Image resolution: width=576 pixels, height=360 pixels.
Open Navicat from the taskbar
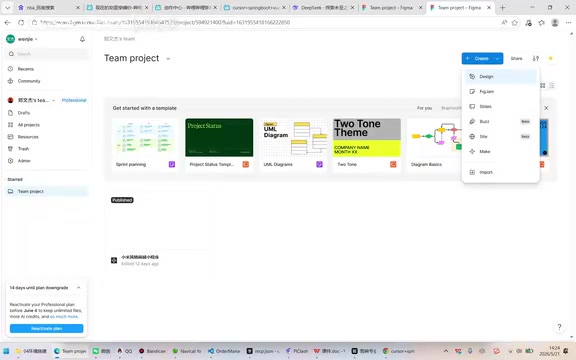point(187,351)
